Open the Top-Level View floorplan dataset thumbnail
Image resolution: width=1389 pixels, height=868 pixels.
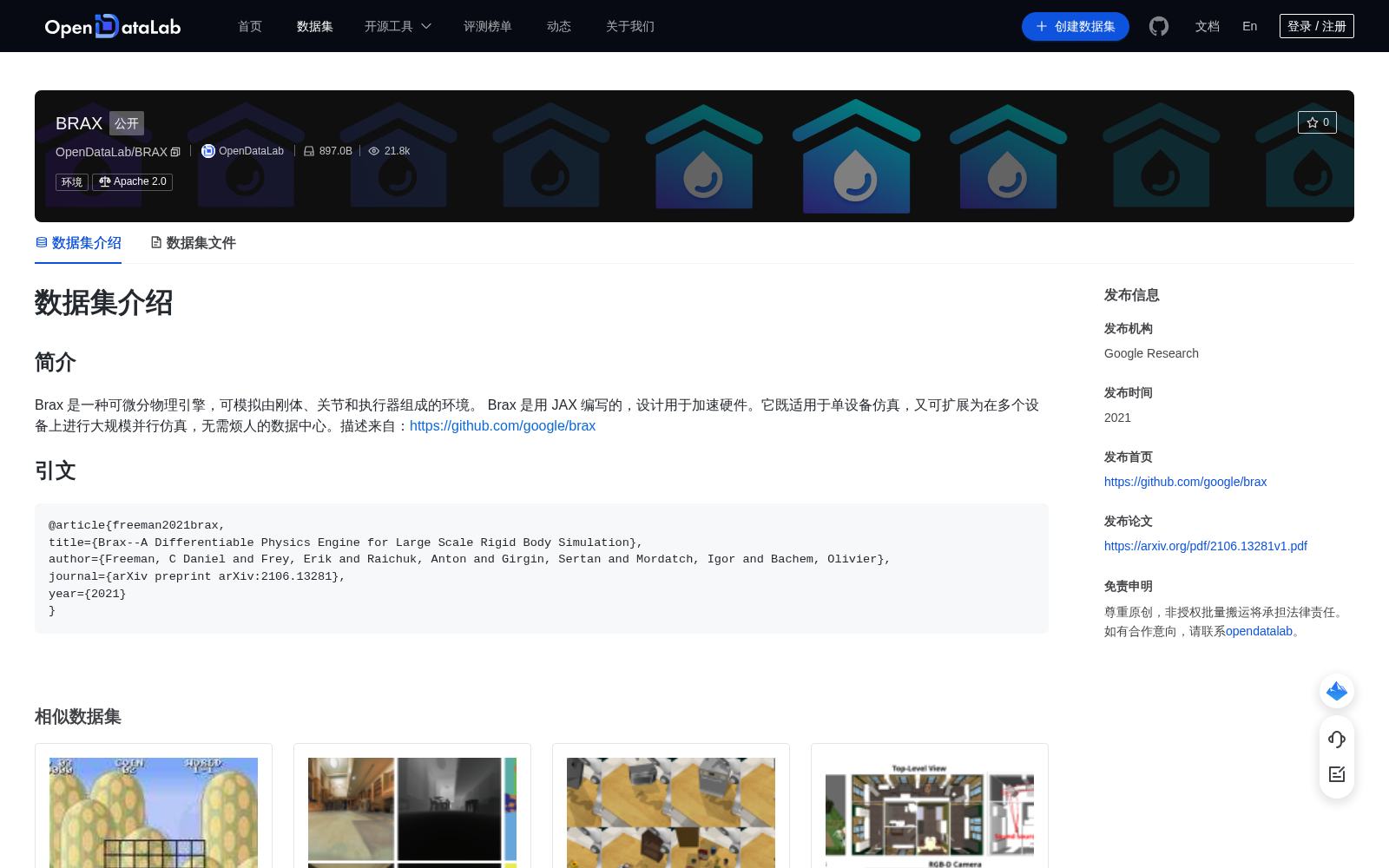[x=930, y=812]
